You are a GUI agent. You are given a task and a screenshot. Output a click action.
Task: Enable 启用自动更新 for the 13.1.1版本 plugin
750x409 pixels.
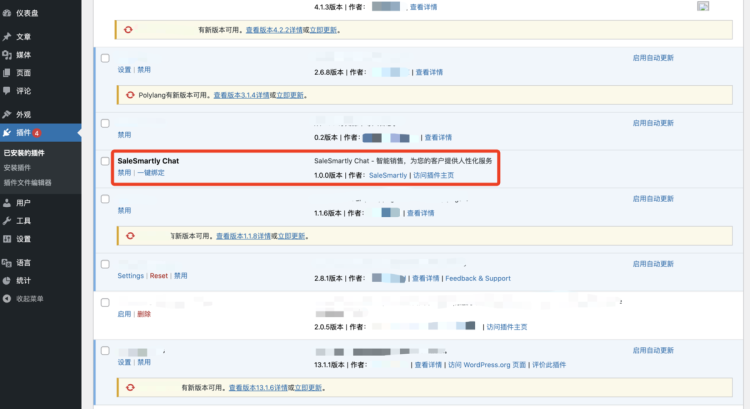click(653, 350)
